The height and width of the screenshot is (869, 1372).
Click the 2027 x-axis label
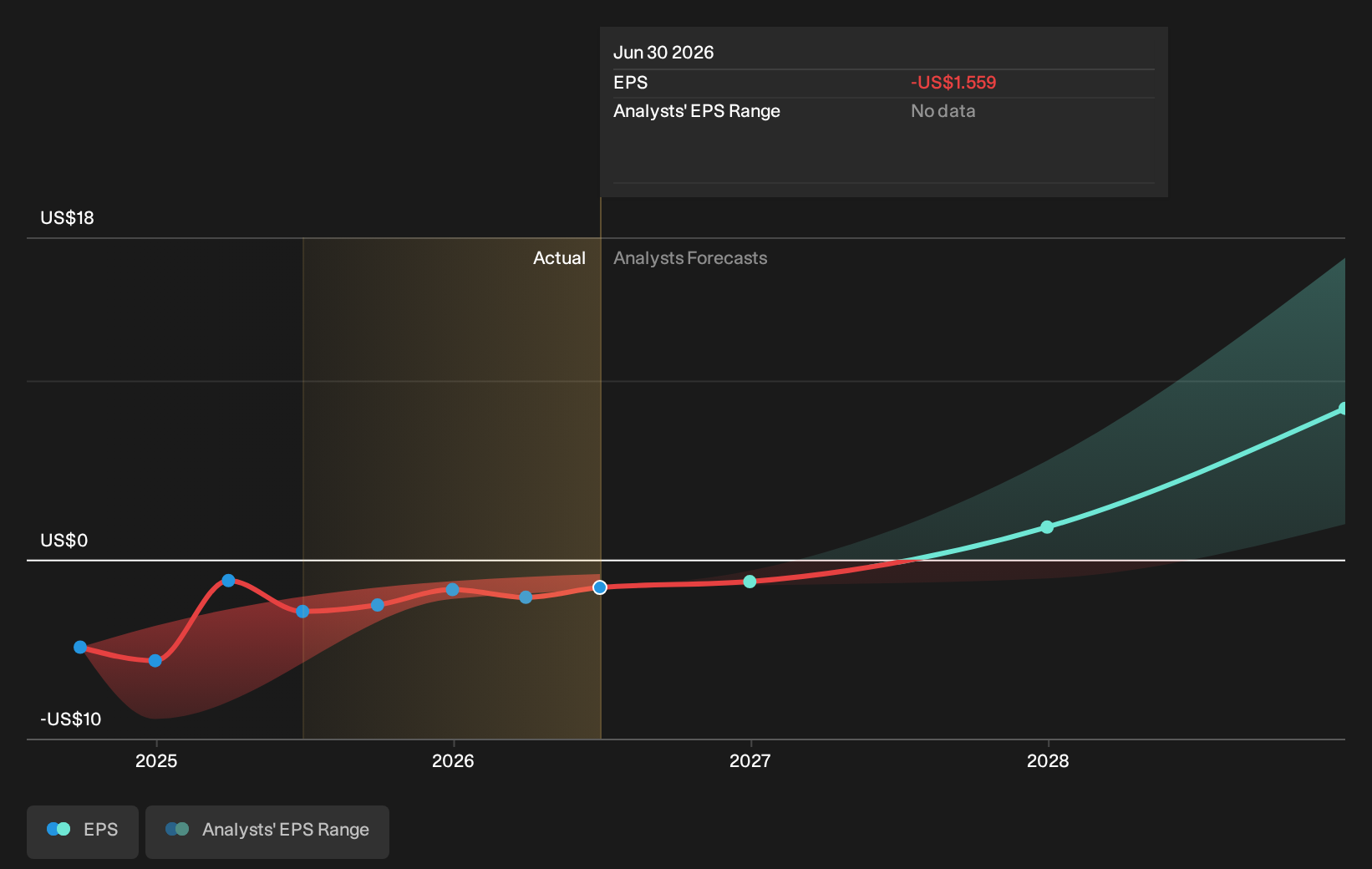pos(750,761)
